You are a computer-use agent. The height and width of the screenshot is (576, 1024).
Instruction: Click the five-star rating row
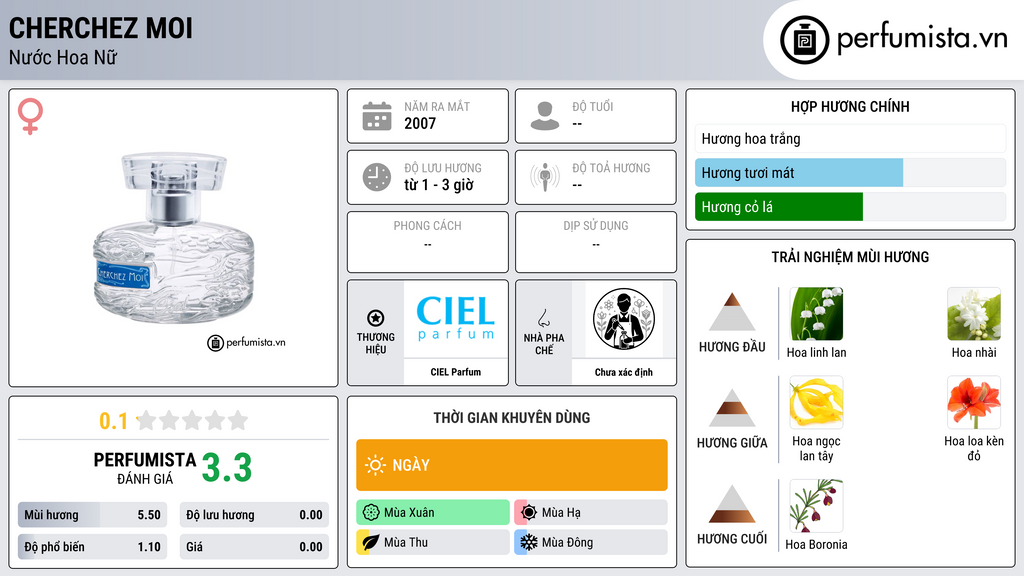tap(193, 420)
